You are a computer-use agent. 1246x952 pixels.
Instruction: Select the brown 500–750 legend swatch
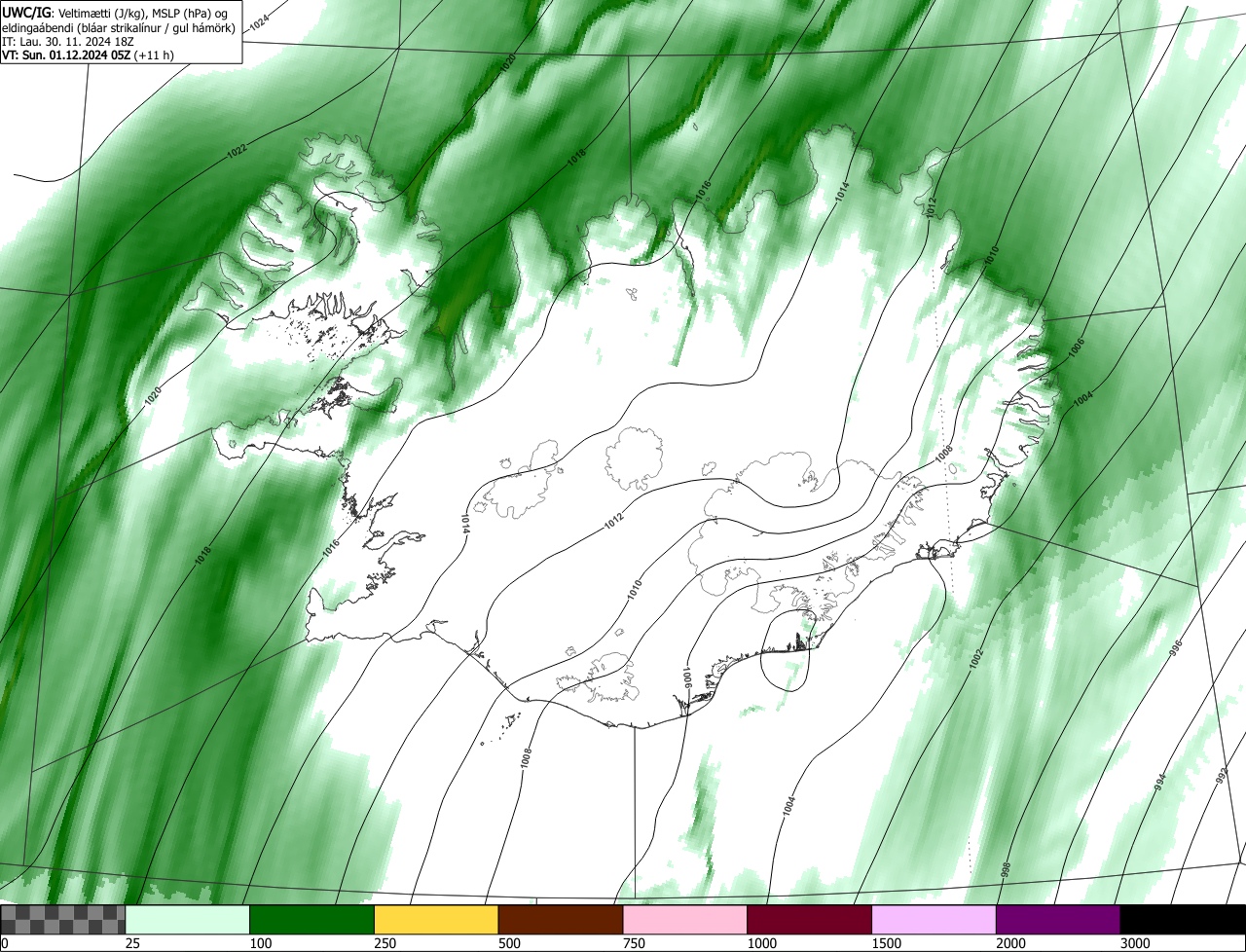click(561, 920)
